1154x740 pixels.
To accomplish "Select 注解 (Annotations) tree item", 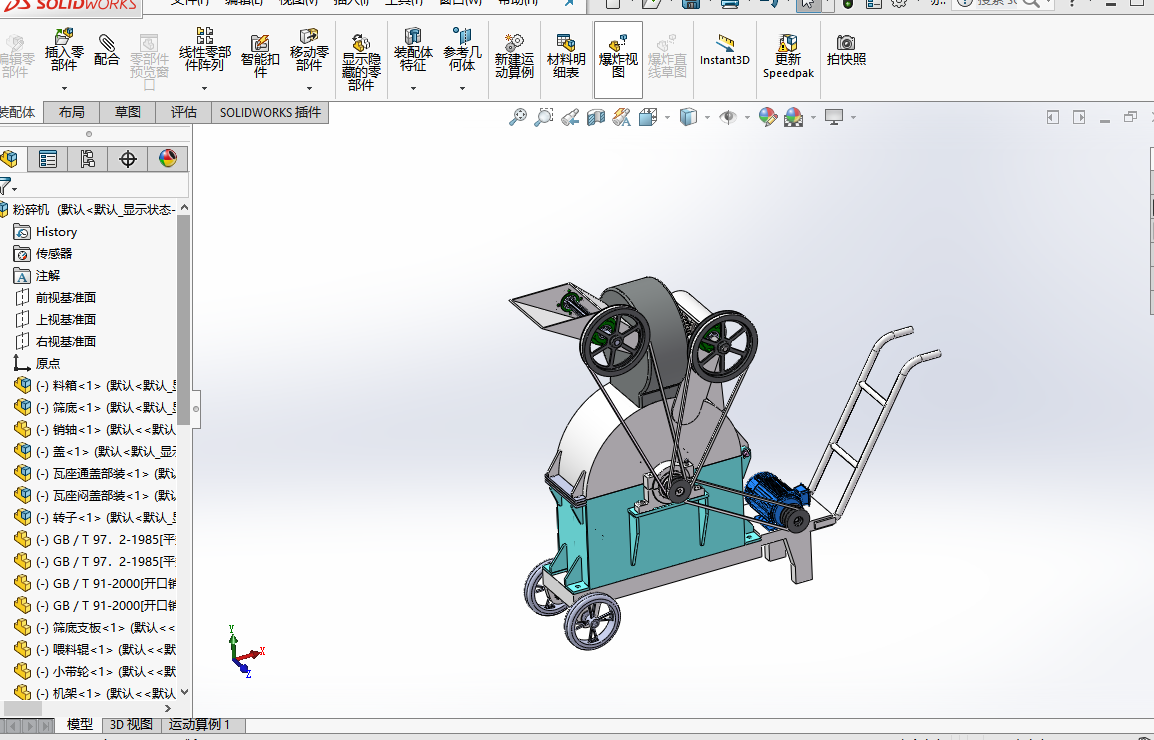I will (x=38, y=276).
